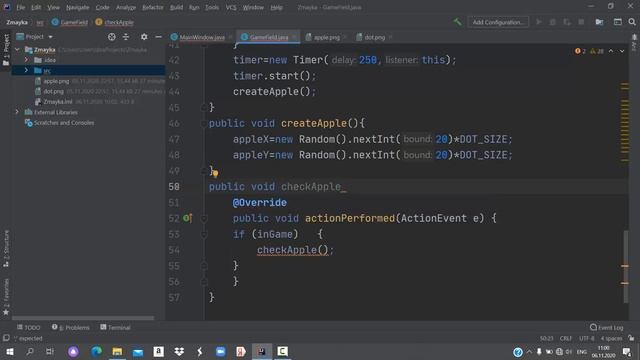This screenshot has width=640, height=360.
Task: Click the Run with Coverage icon
Action: [x=567, y=22]
